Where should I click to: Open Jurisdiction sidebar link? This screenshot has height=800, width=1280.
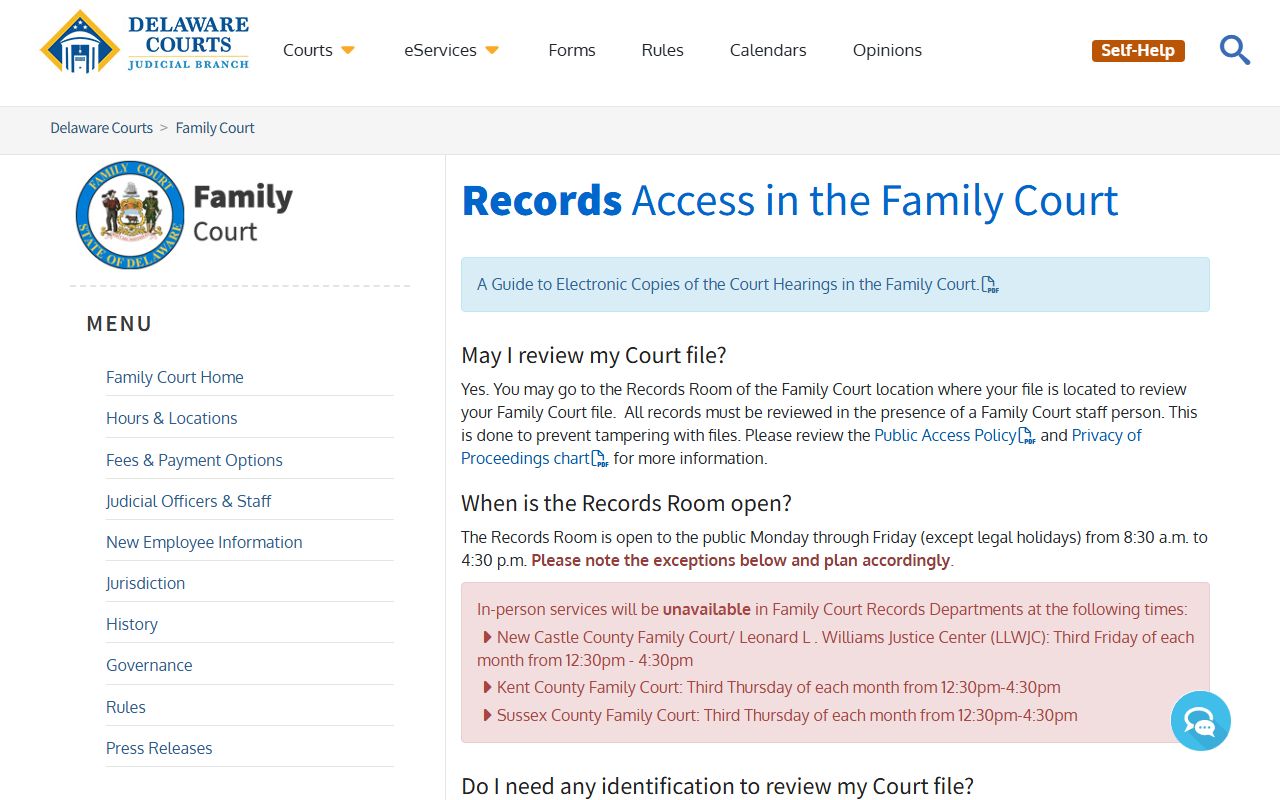pyautogui.click(x=146, y=583)
